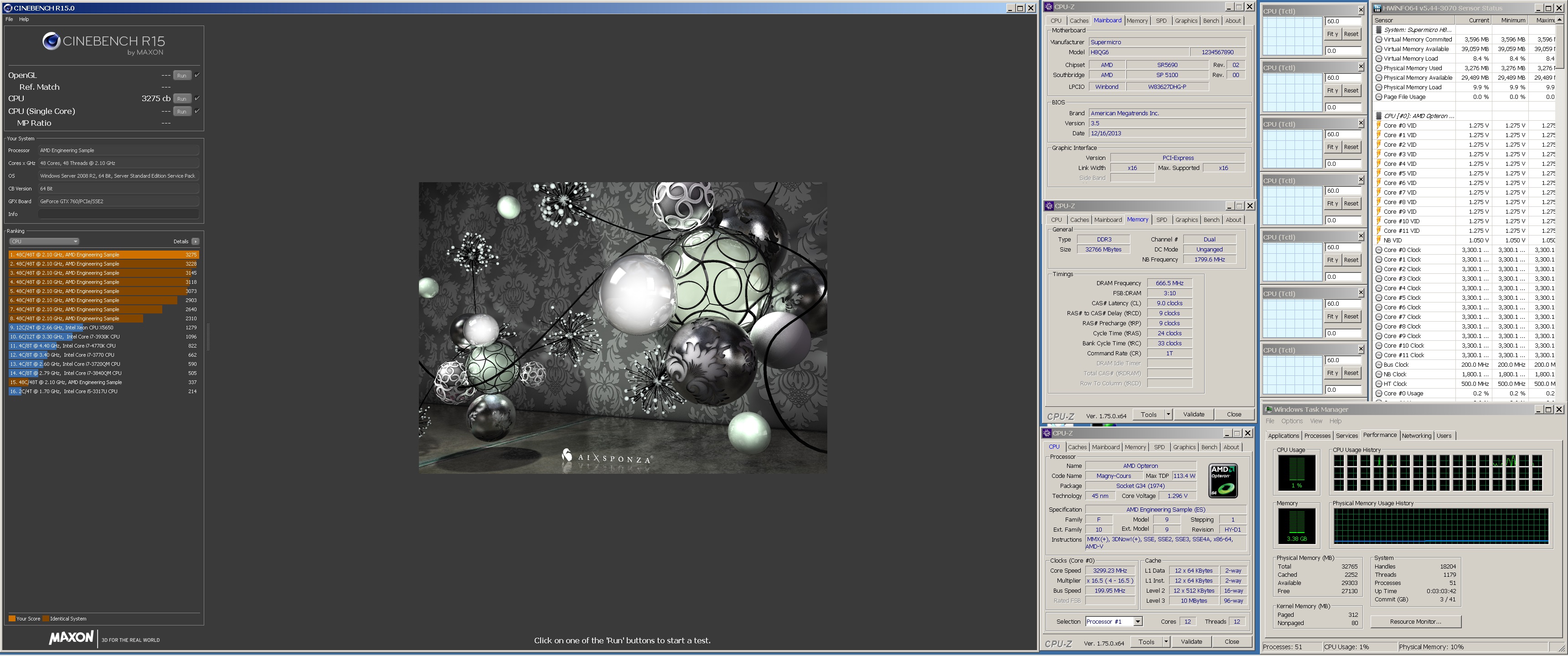This screenshot has width=1568, height=656.
Task: Click 0.0 min field of first Tctl graph
Action: pos(1343,51)
